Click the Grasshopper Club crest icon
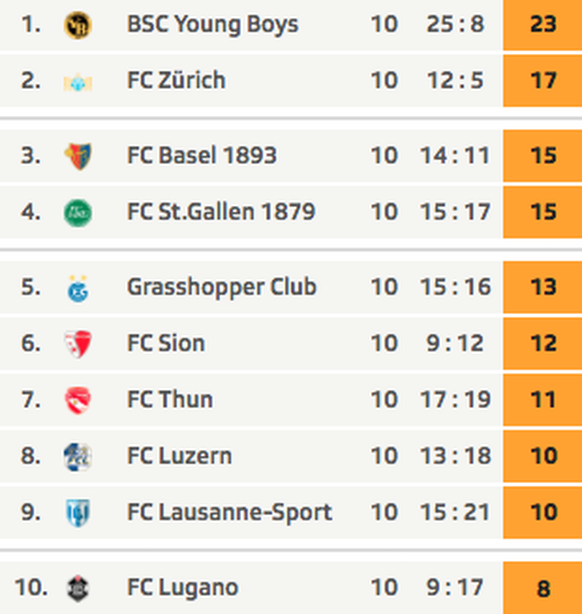Image resolution: width=582 pixels, height=614 pixels. pos(78,289)
